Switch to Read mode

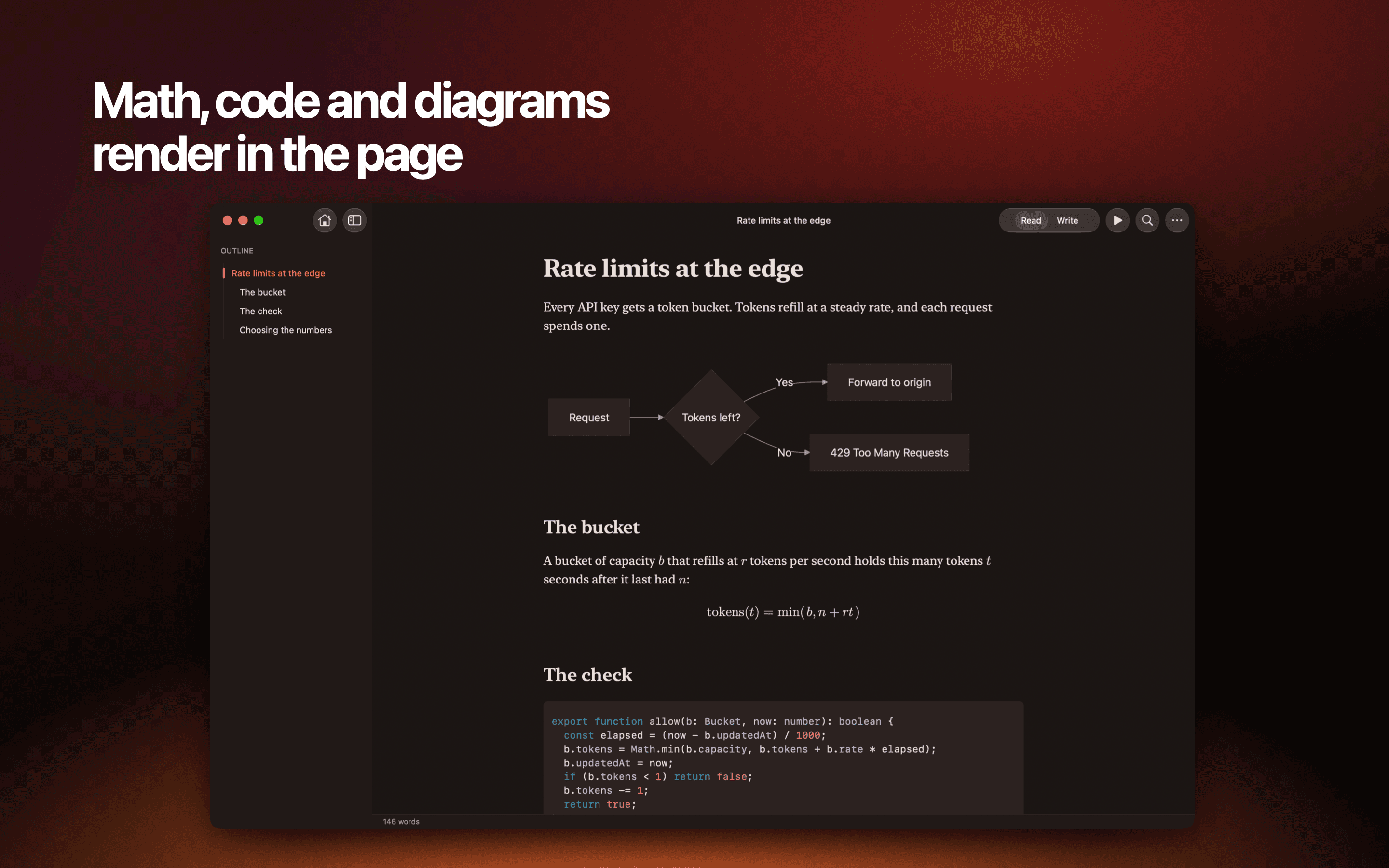coord(1031,220)
